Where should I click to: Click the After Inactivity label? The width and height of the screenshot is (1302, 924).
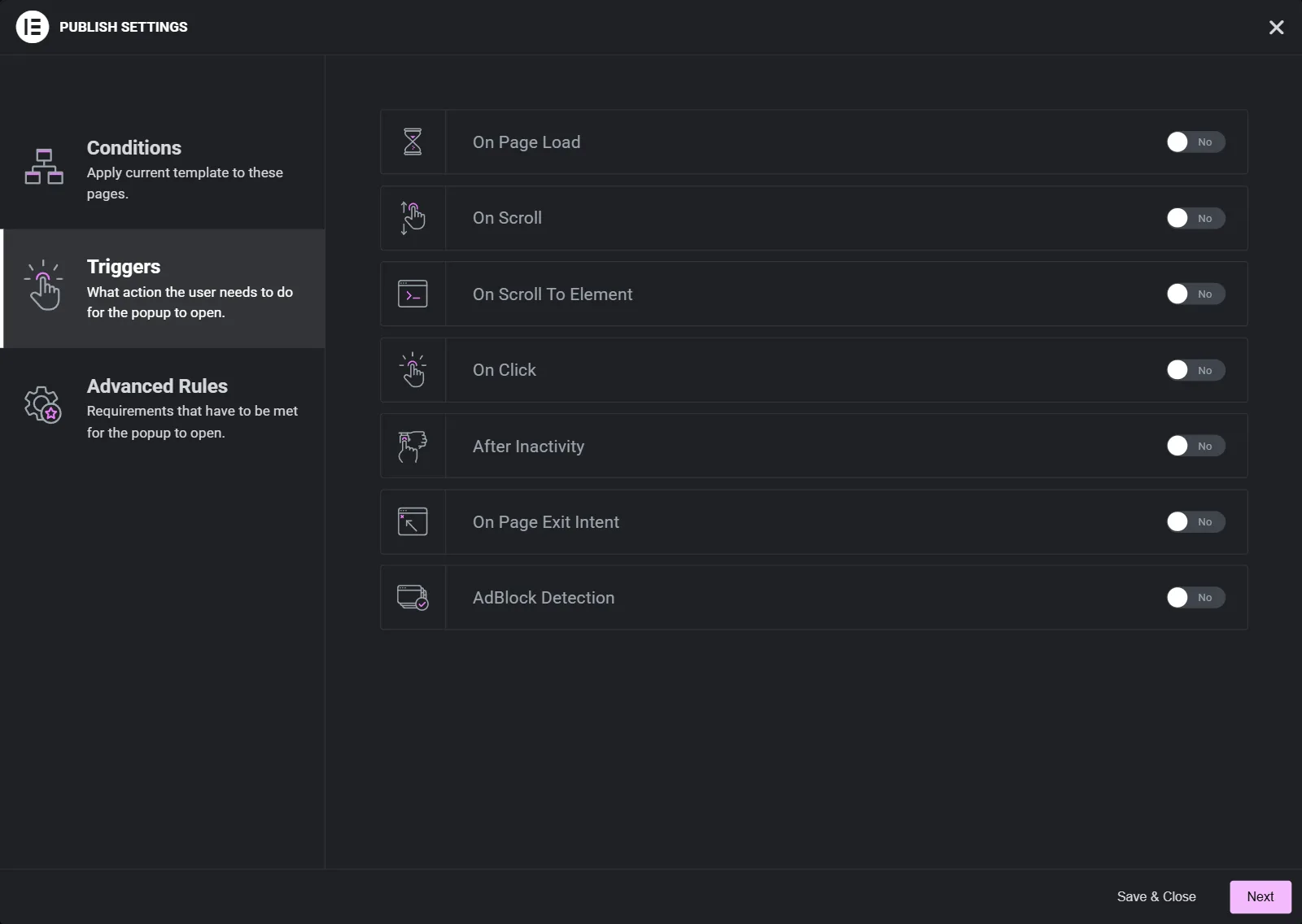(x=528, y=447)
